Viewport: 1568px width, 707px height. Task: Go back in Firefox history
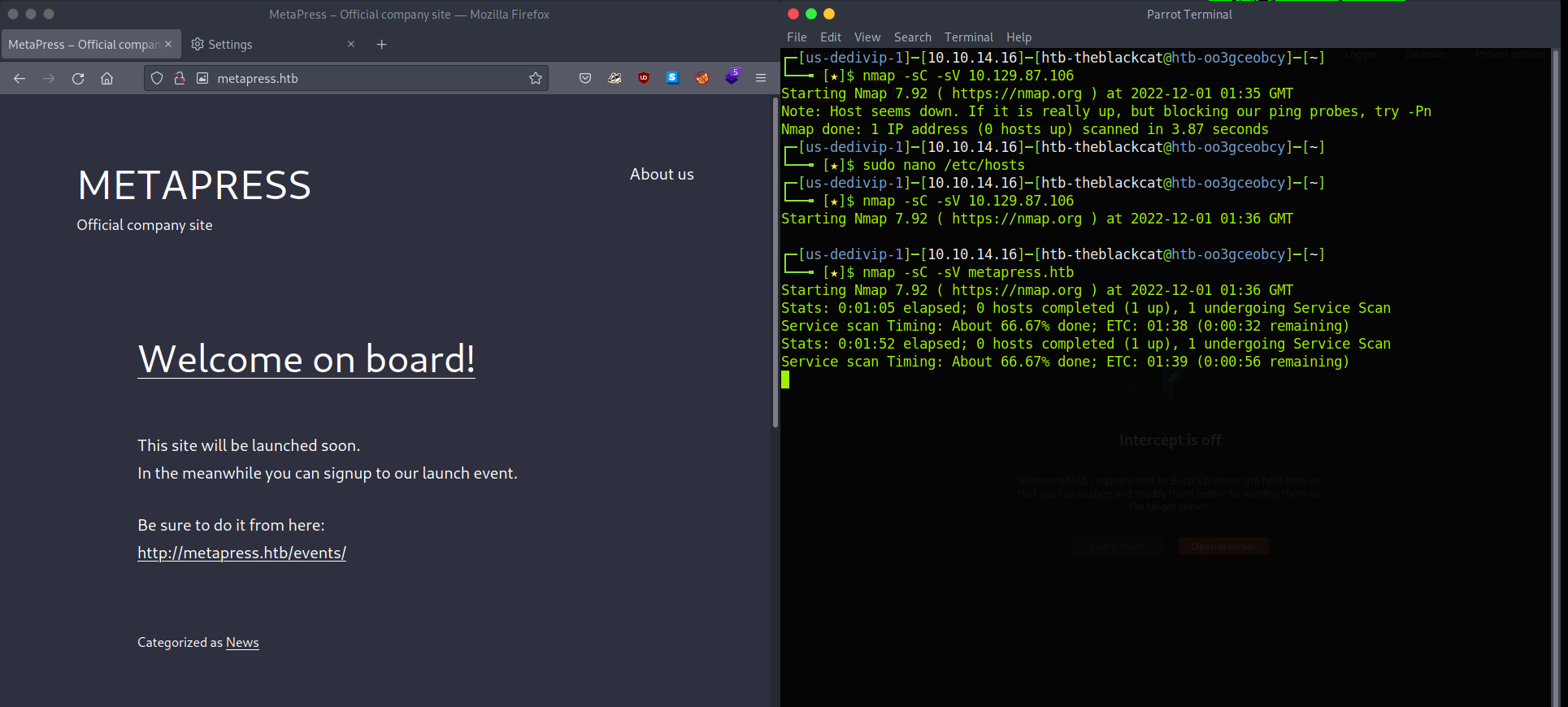coord(20,78)
